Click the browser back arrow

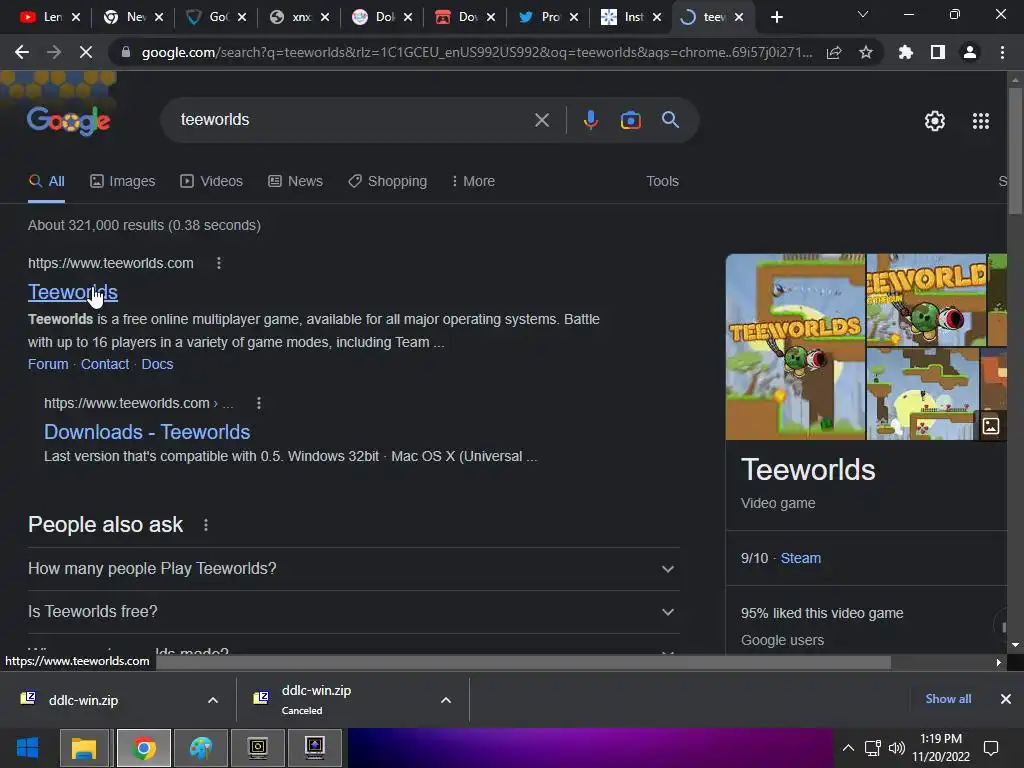(22, 52)
